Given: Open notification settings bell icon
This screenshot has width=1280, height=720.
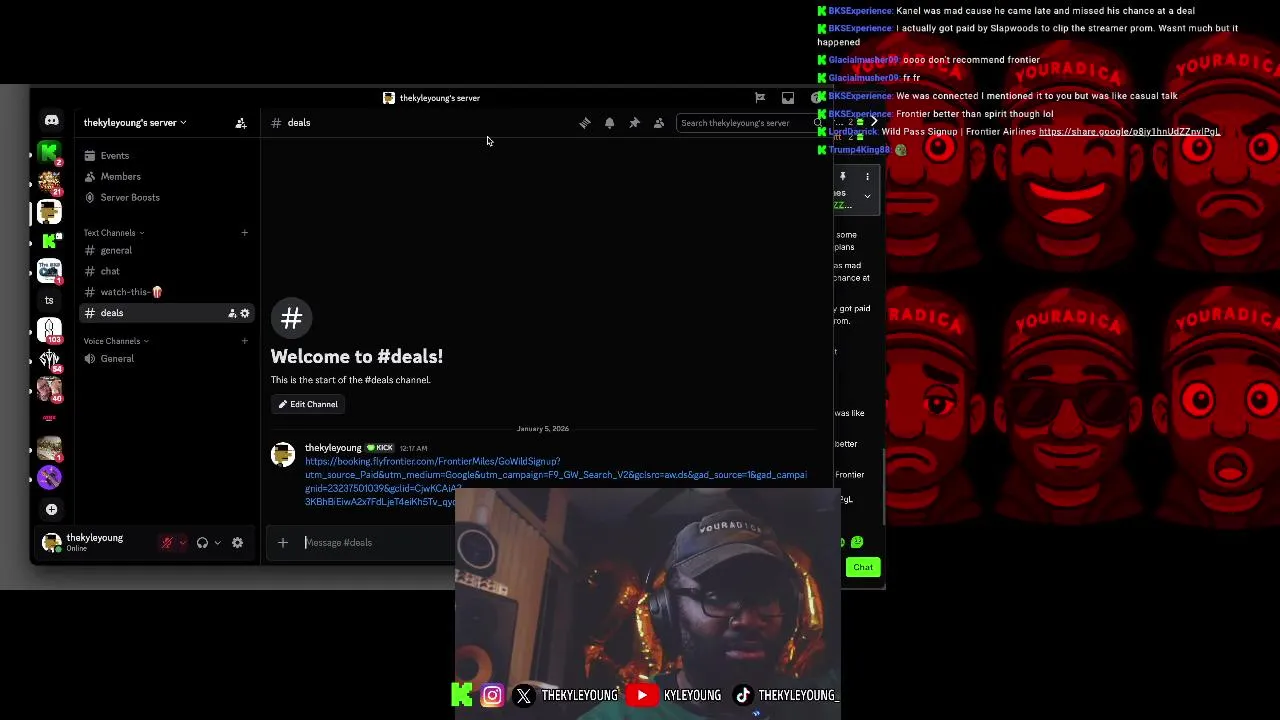Looking at the screenshot, I should click(609, 123).
